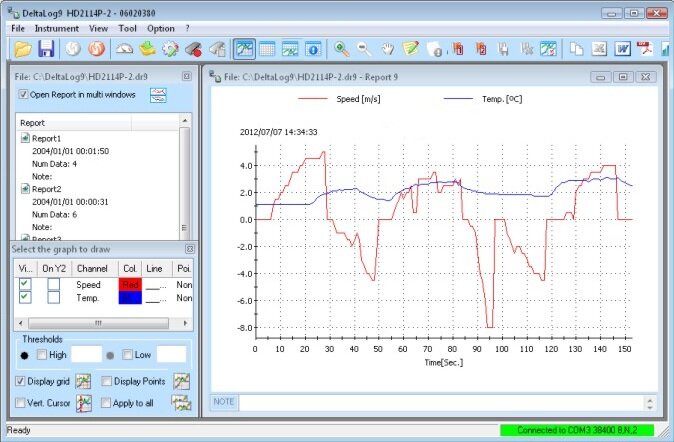Click the red marker 1 icon
Screen dimensions: 674x442
[x=458, y=49]
